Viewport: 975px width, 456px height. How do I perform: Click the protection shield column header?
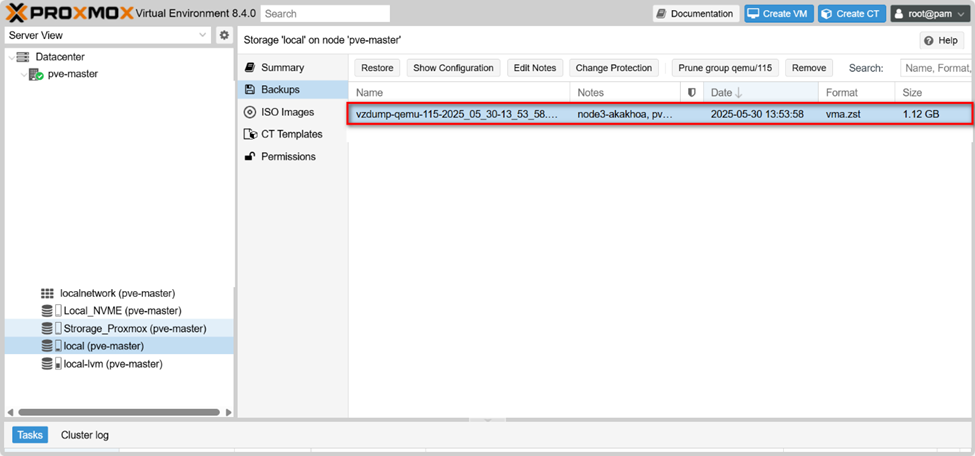(690, 92)
